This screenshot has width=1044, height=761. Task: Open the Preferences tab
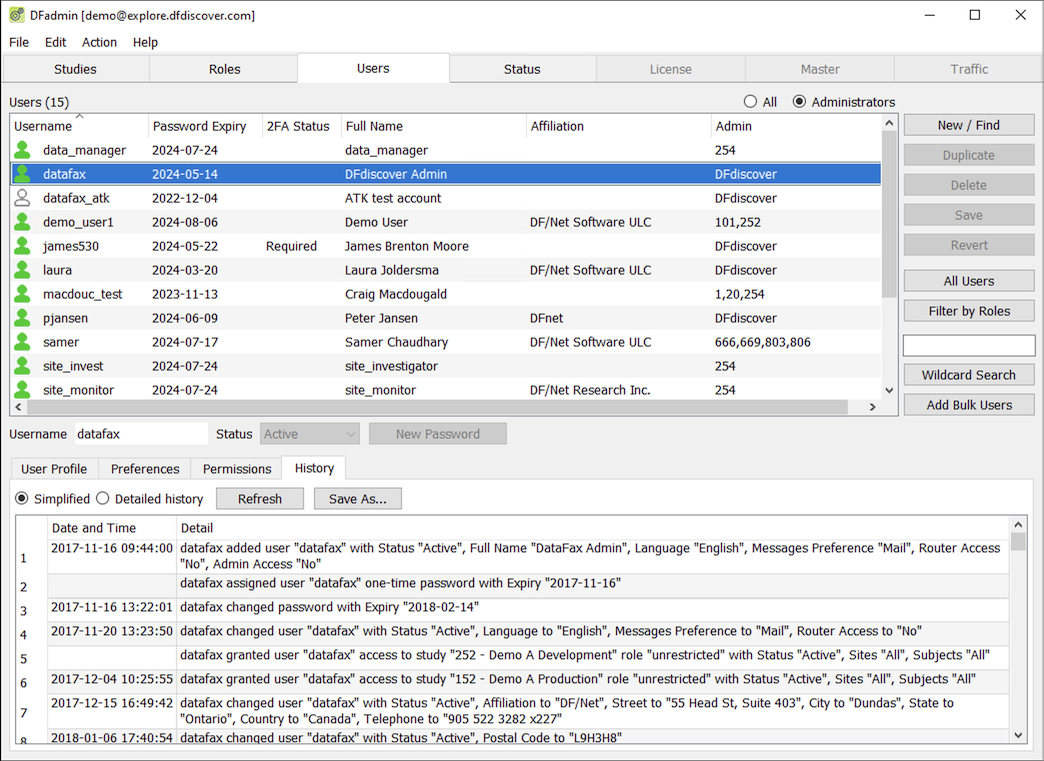145,469
